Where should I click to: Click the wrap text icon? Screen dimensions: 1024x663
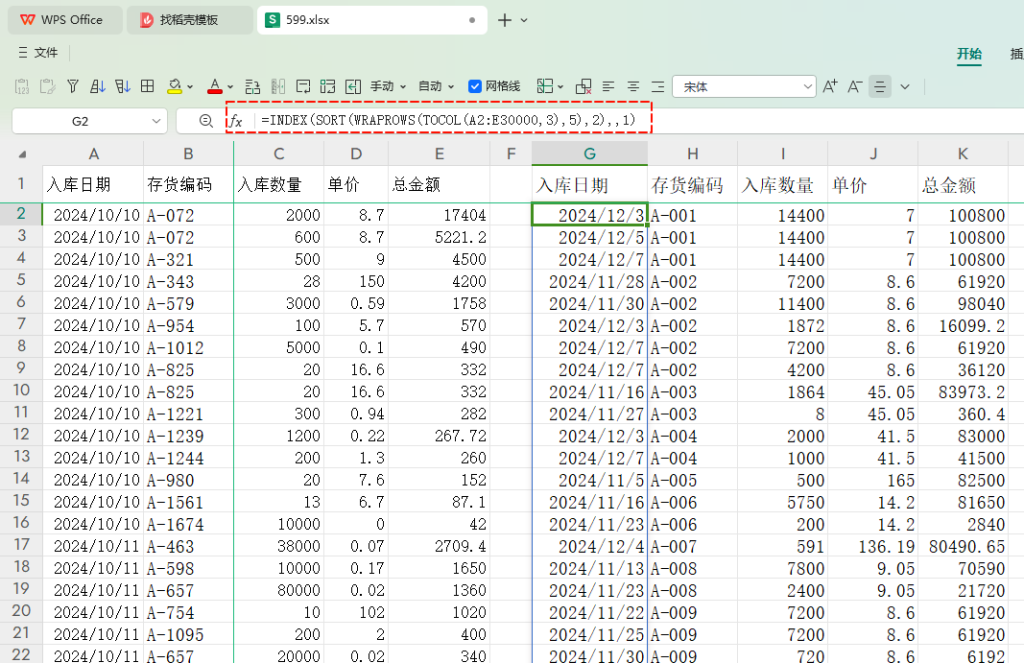coord(303,86)
